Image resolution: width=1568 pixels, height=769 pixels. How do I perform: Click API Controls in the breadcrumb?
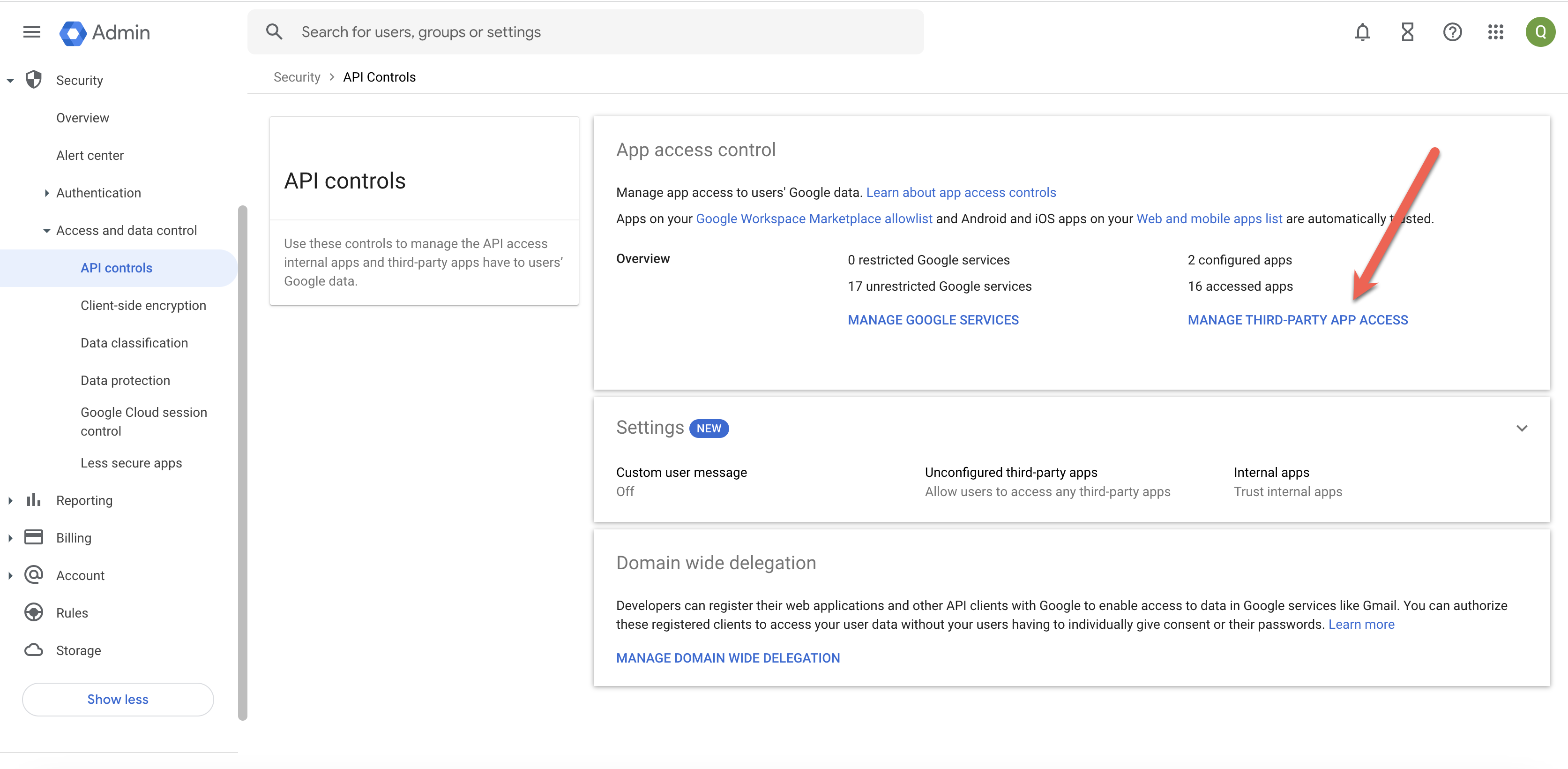coord(379,77)
